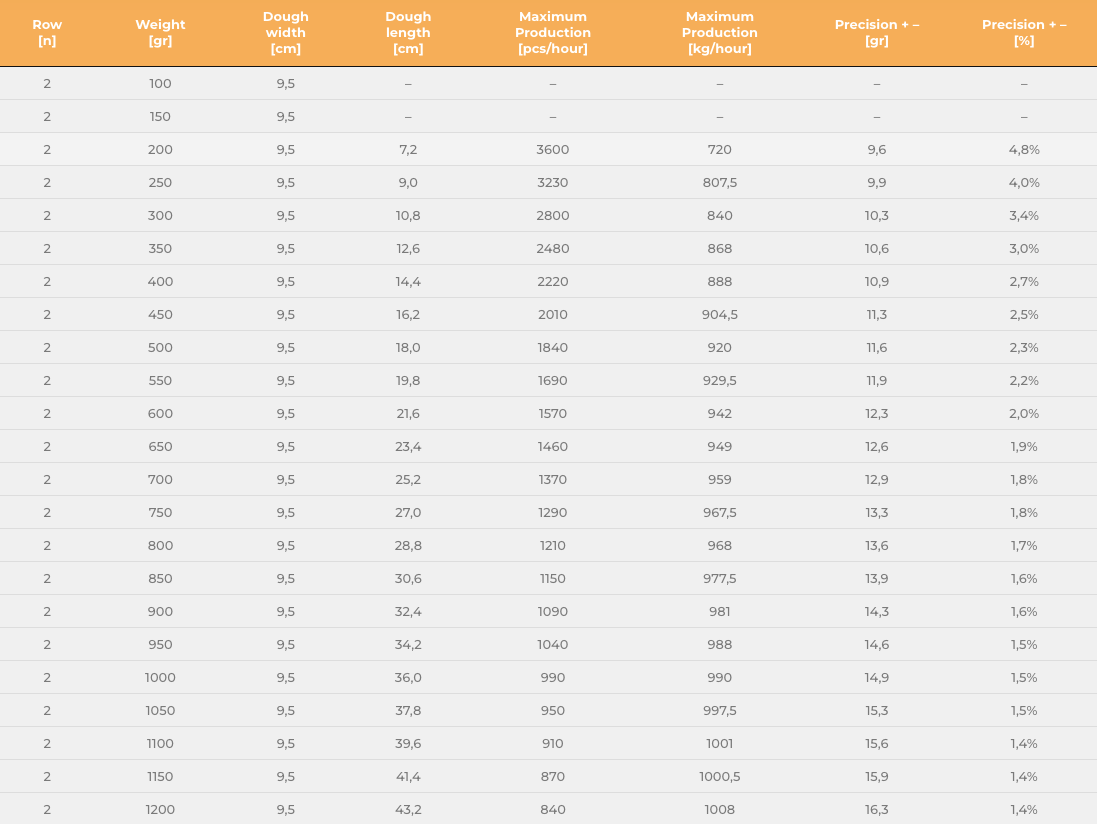Select the 807,5 kg/hour cell
Screen dimensions: 1097x824
click(x=719, y=183)
